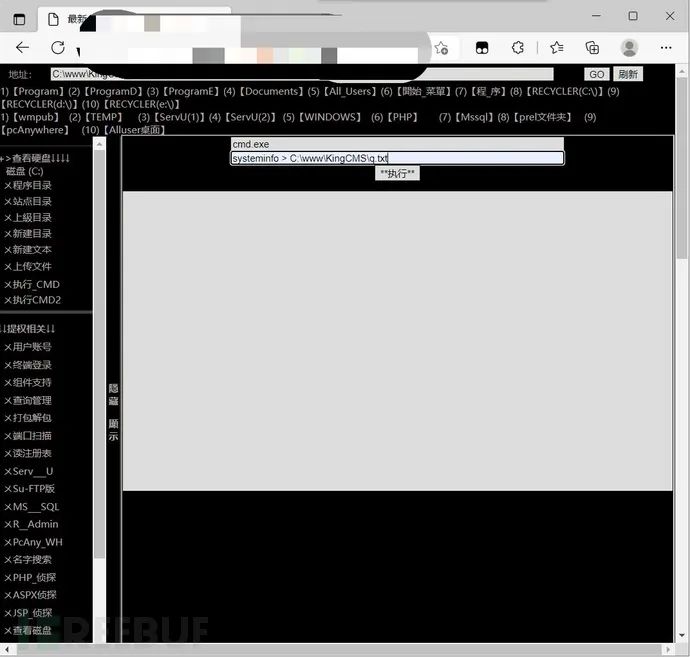The height and width of the screenshot is (657, 690).
Task: Open the 磁盘 (C:) entry
Action: (x=25, y=171)
